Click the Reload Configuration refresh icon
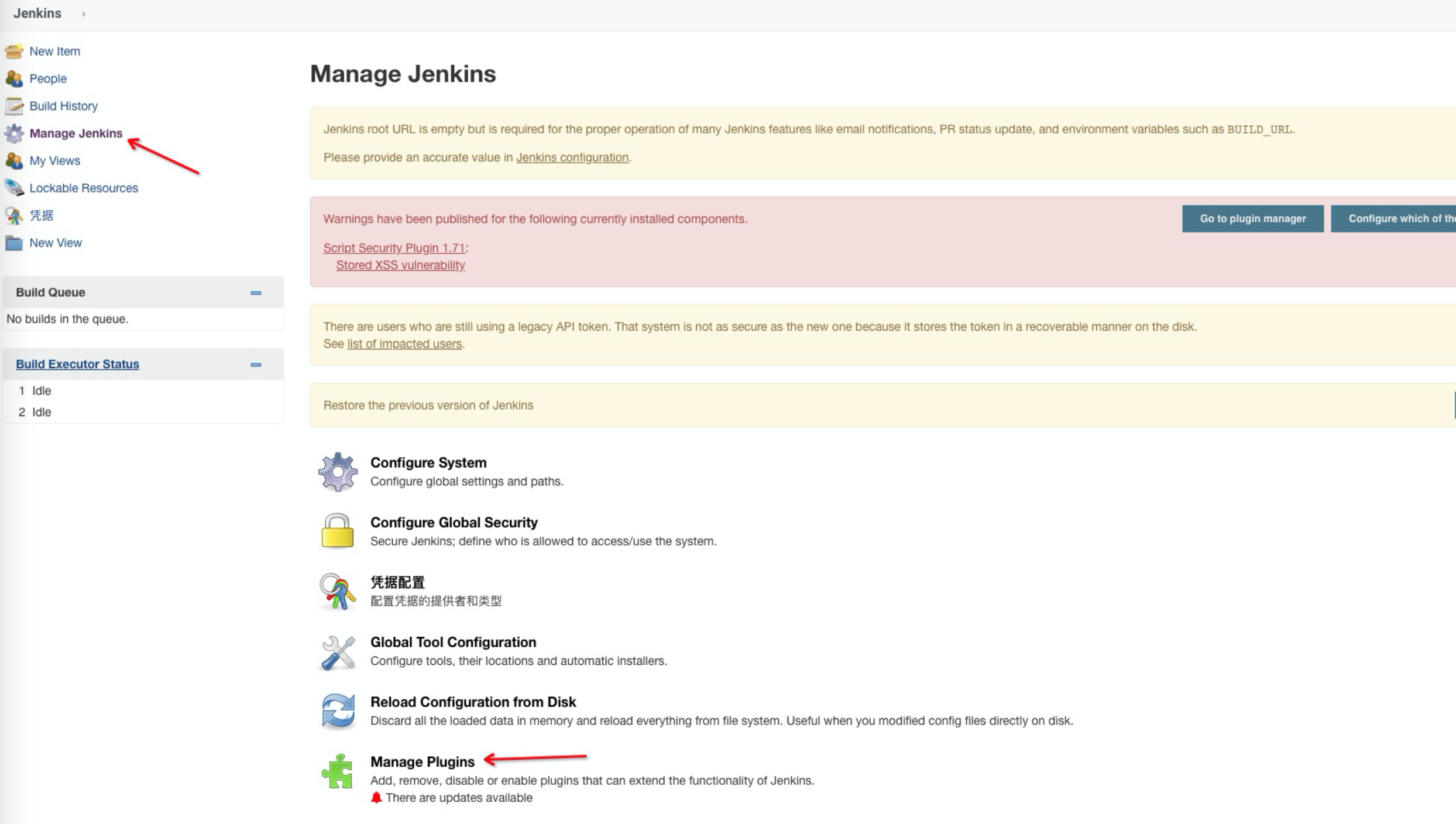 point(338,711)
